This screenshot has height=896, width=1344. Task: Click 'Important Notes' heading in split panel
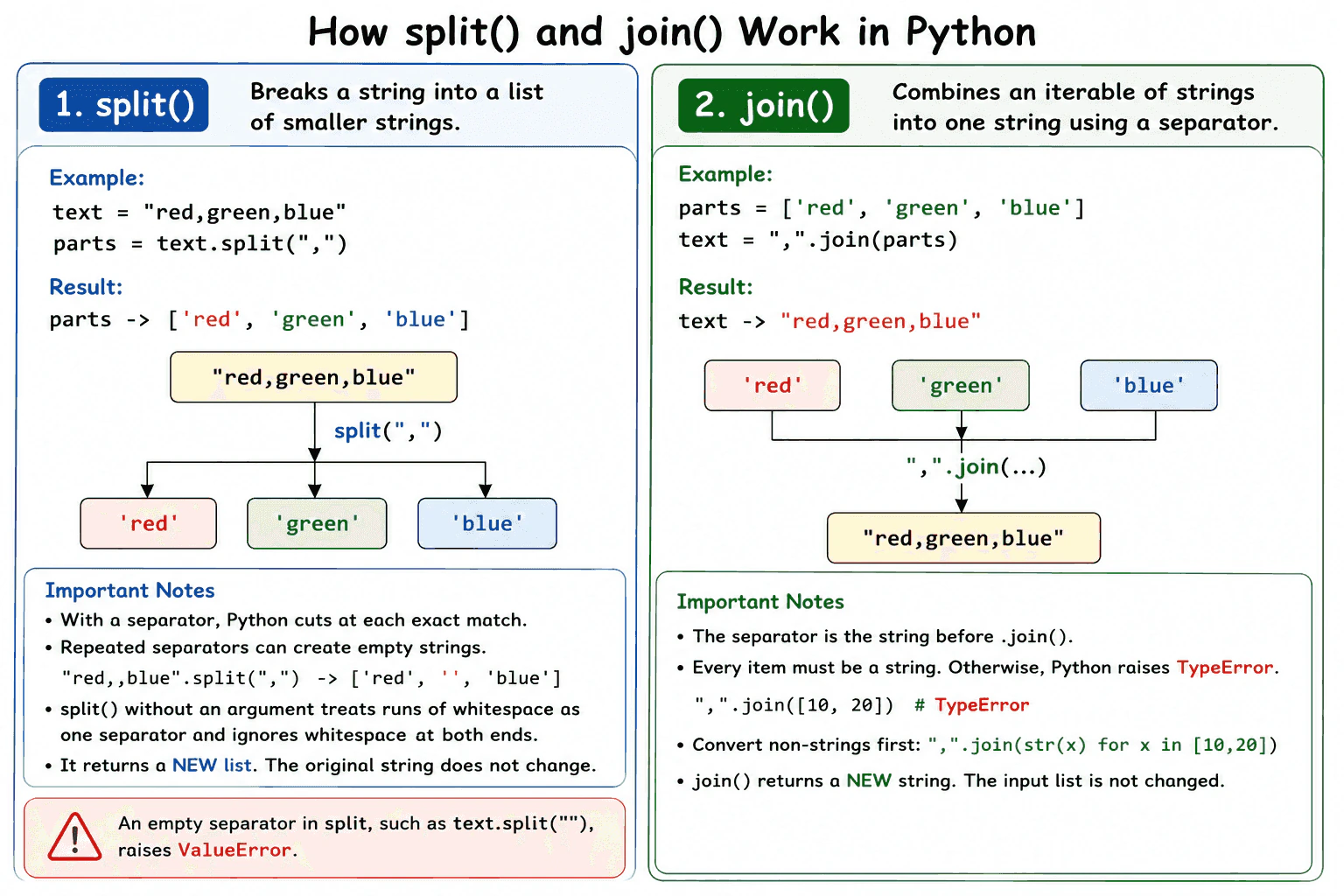(x=129, y=591)
